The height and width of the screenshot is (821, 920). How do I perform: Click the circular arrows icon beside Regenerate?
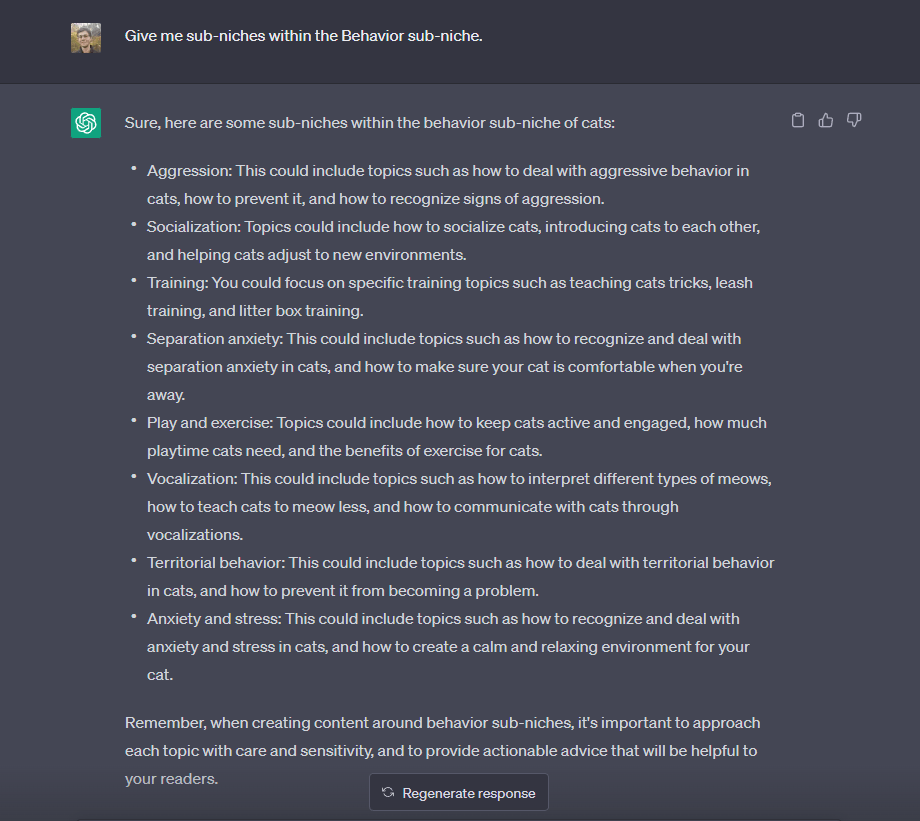(388, 793)
